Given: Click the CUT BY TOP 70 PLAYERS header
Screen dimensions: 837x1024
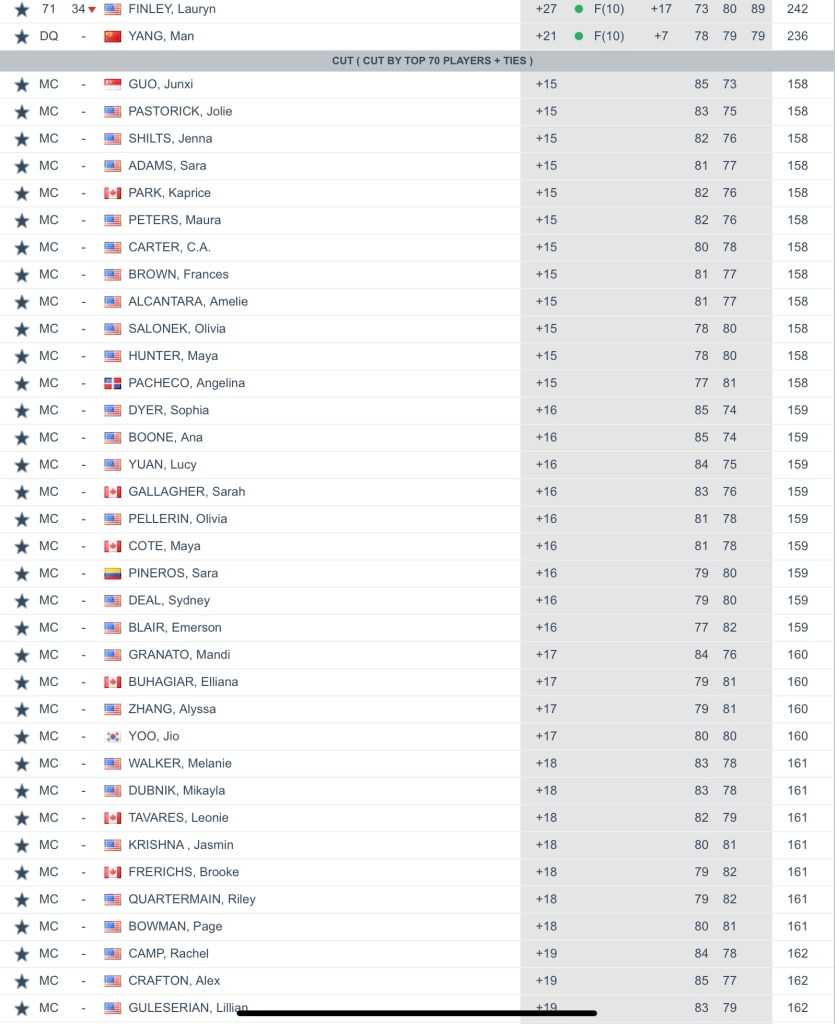Looking at the screenshot, I should (418, 61).
